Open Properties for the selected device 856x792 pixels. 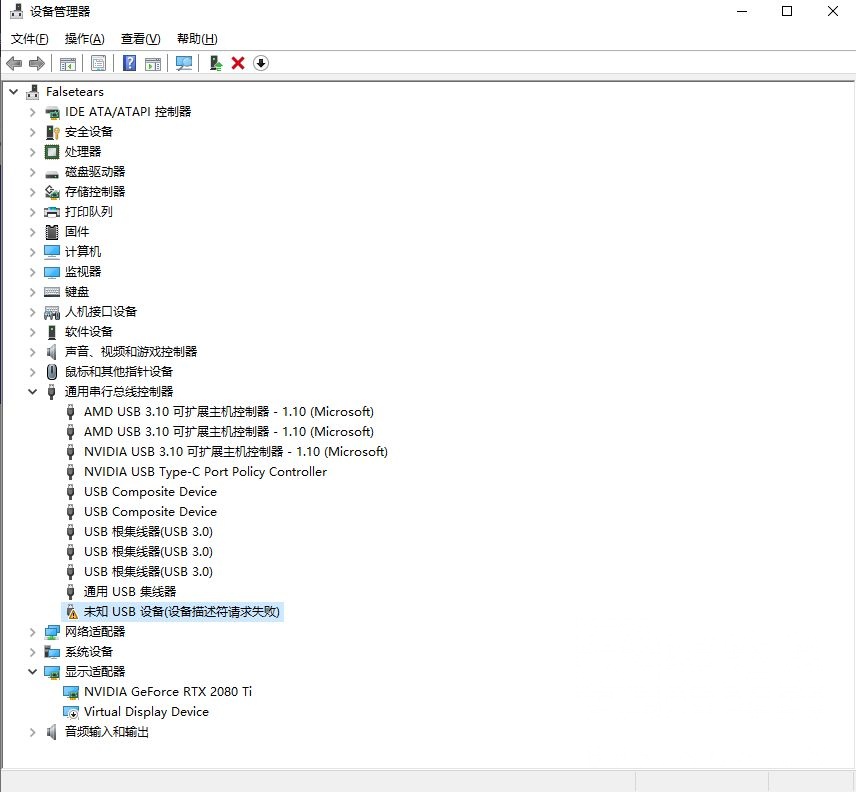coord(98,63)
